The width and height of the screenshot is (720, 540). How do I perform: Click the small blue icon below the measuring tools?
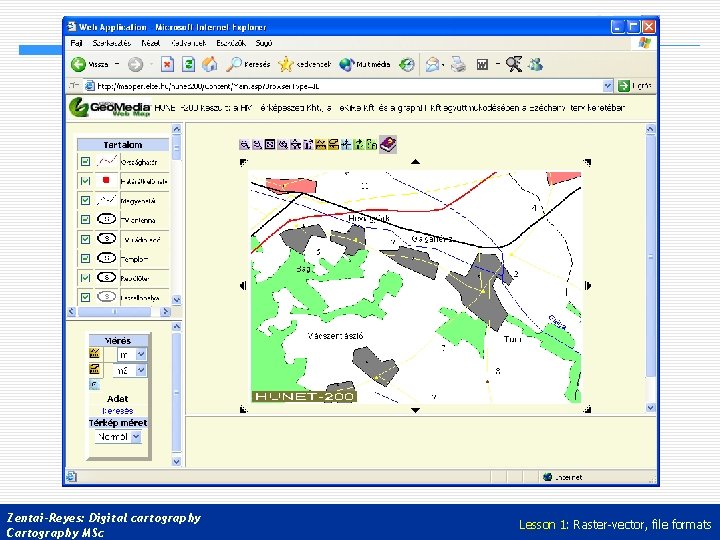94,385
